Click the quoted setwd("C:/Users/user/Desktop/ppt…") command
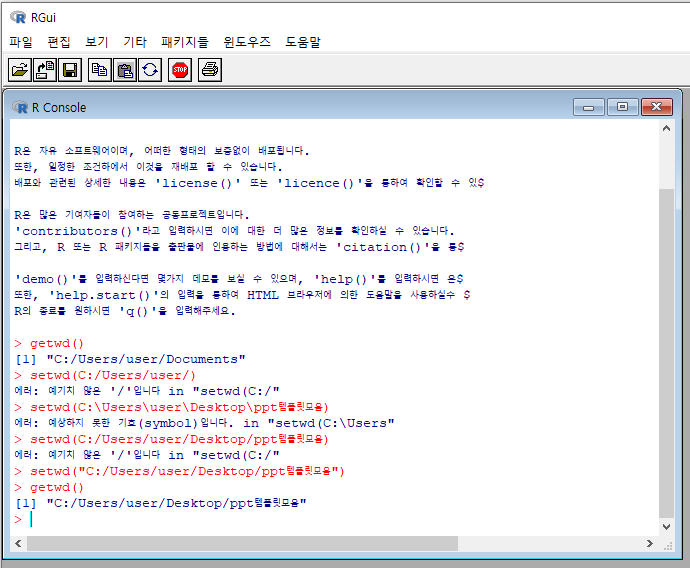 click(179, 471)
